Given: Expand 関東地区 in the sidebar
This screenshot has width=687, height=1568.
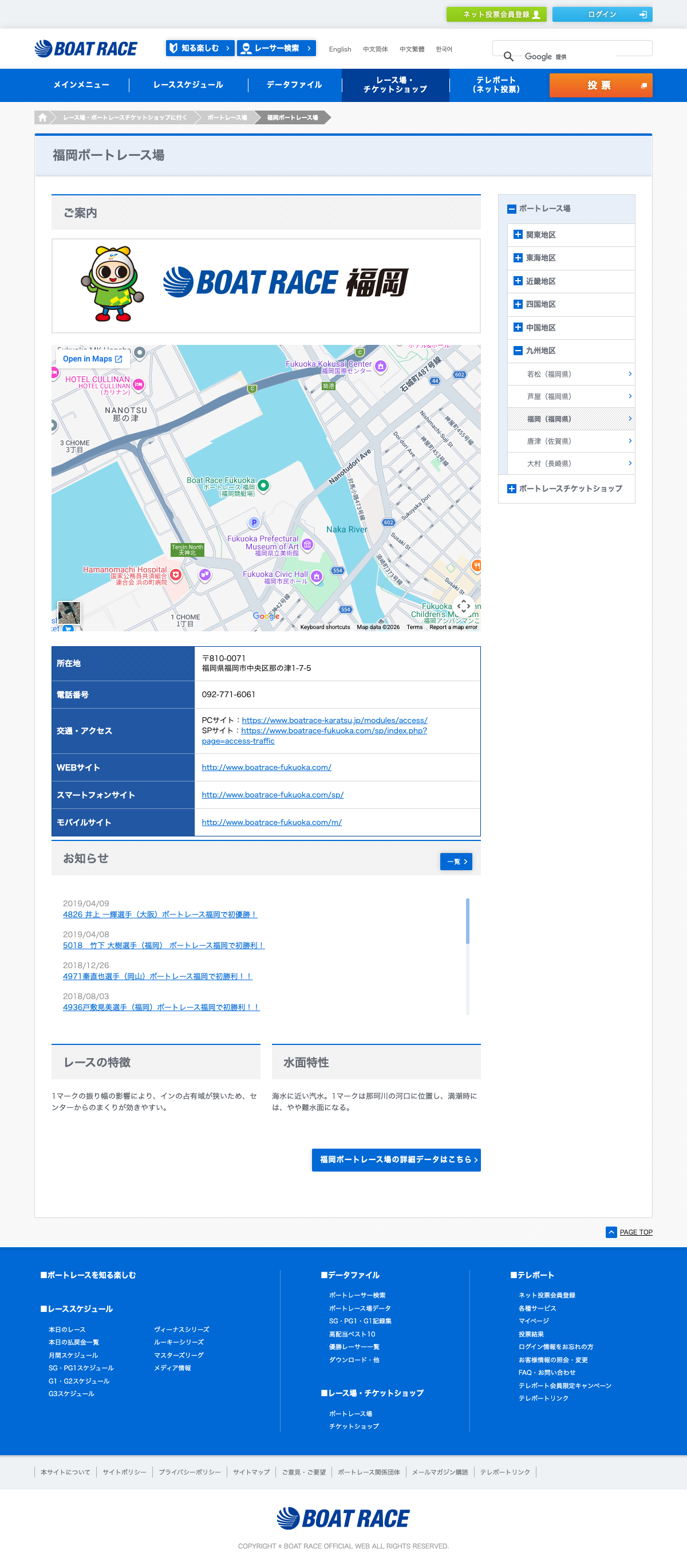Looking at the screenshot, I should 518,234.
